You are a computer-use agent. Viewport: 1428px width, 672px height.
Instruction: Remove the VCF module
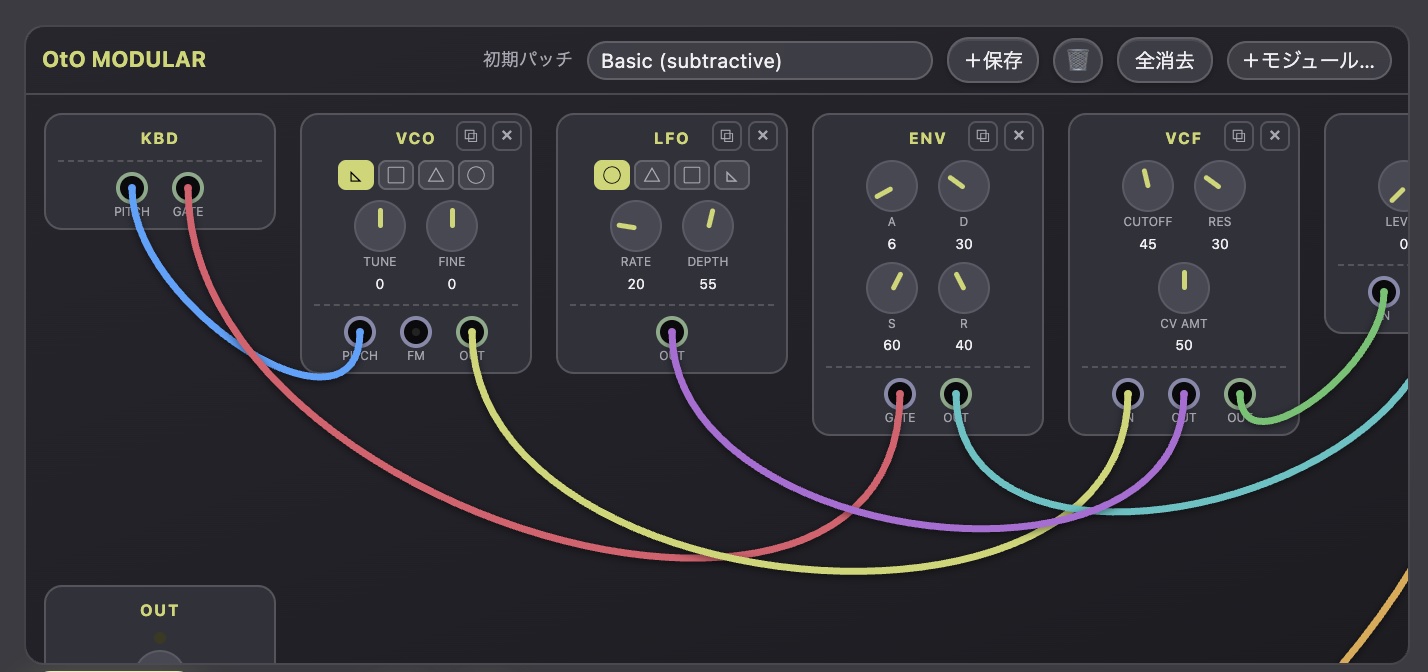(x=1275, y=136)
